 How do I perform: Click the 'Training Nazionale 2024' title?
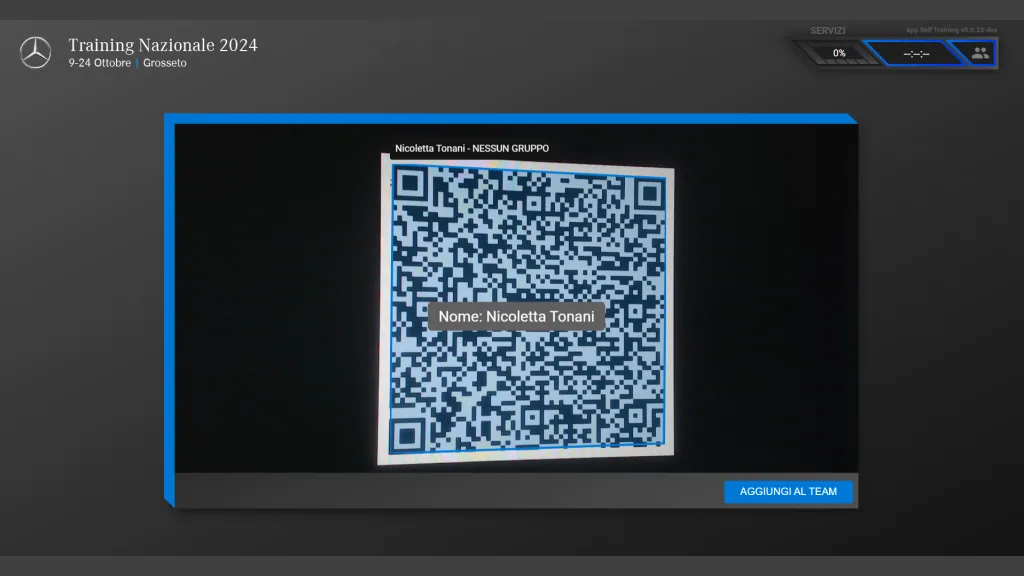click(163, 45)
